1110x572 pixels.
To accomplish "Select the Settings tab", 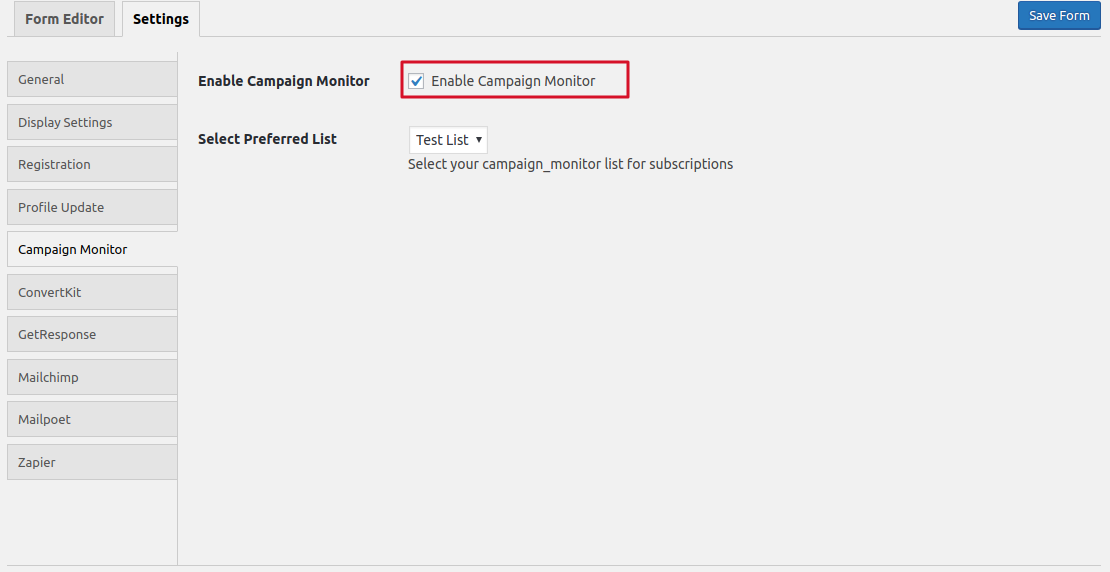I will coord(161,19).
